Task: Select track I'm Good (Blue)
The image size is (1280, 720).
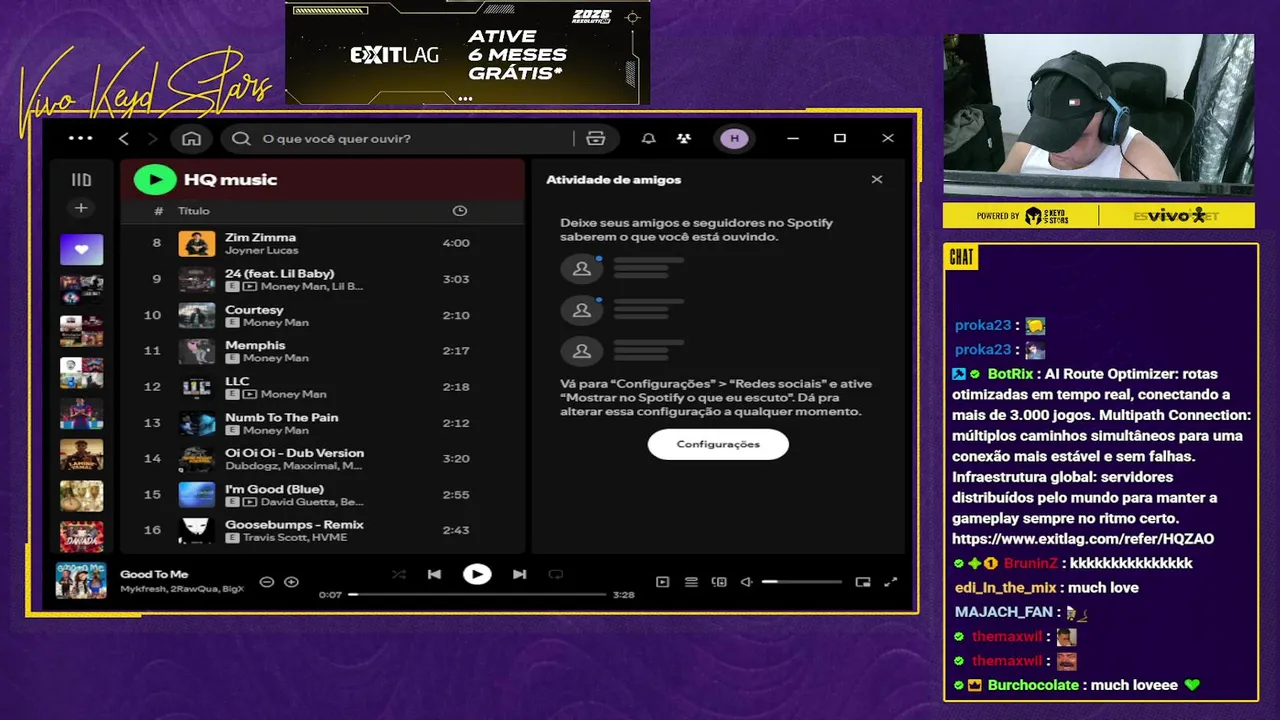Action: 322,495
